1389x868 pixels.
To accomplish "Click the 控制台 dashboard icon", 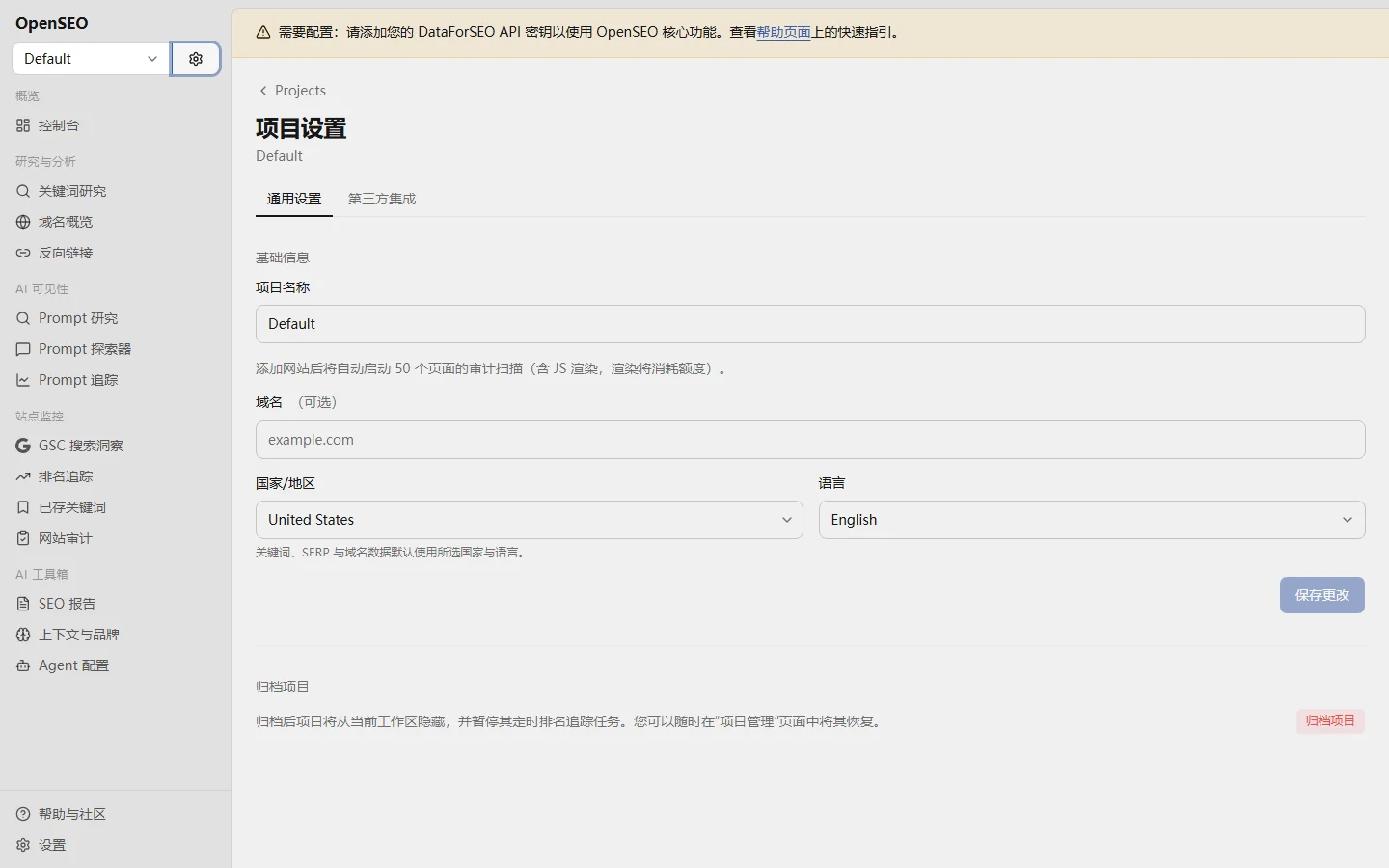I will [23, 125].
